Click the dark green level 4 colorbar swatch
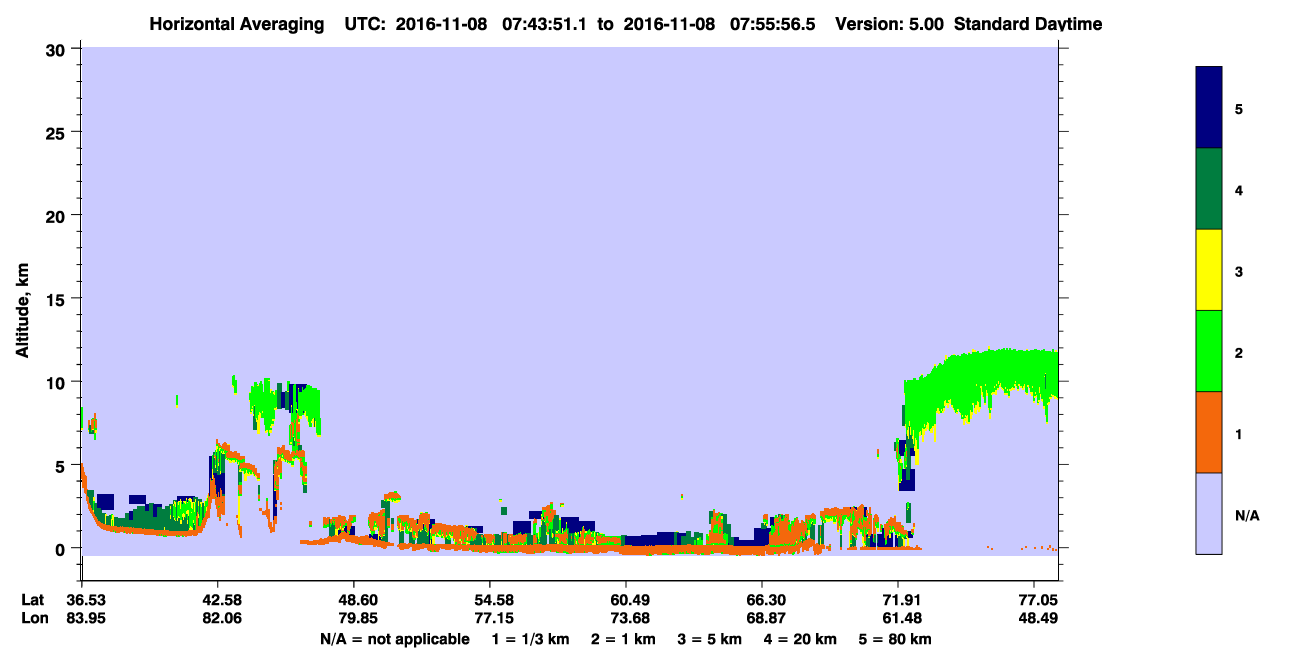 1209,189
